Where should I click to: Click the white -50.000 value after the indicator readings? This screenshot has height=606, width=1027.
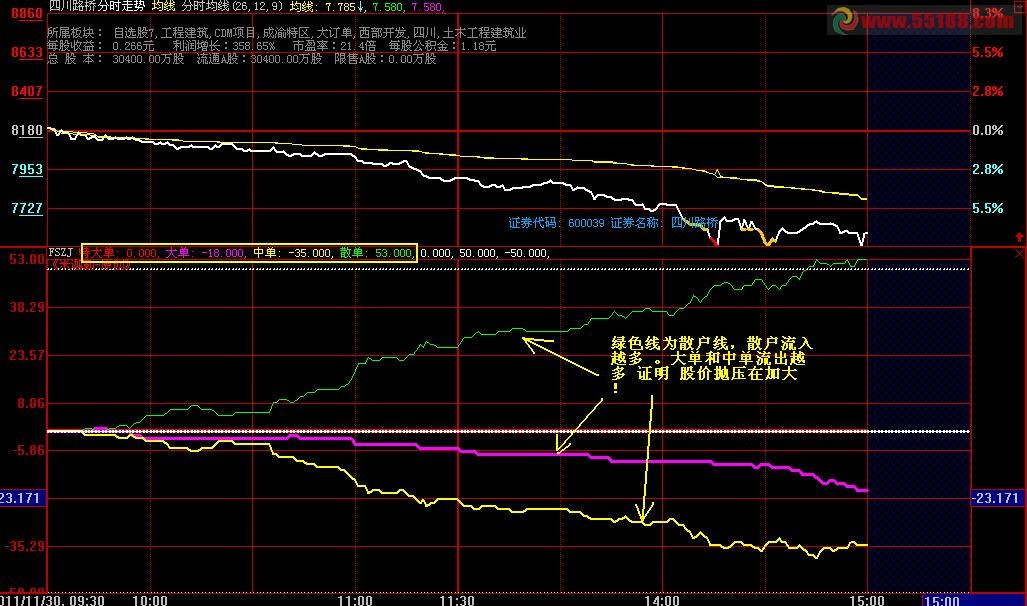click(526, 253)
